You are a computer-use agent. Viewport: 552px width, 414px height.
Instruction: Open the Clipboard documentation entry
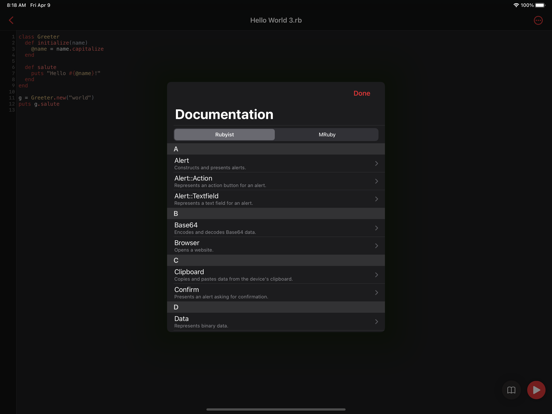276,275
